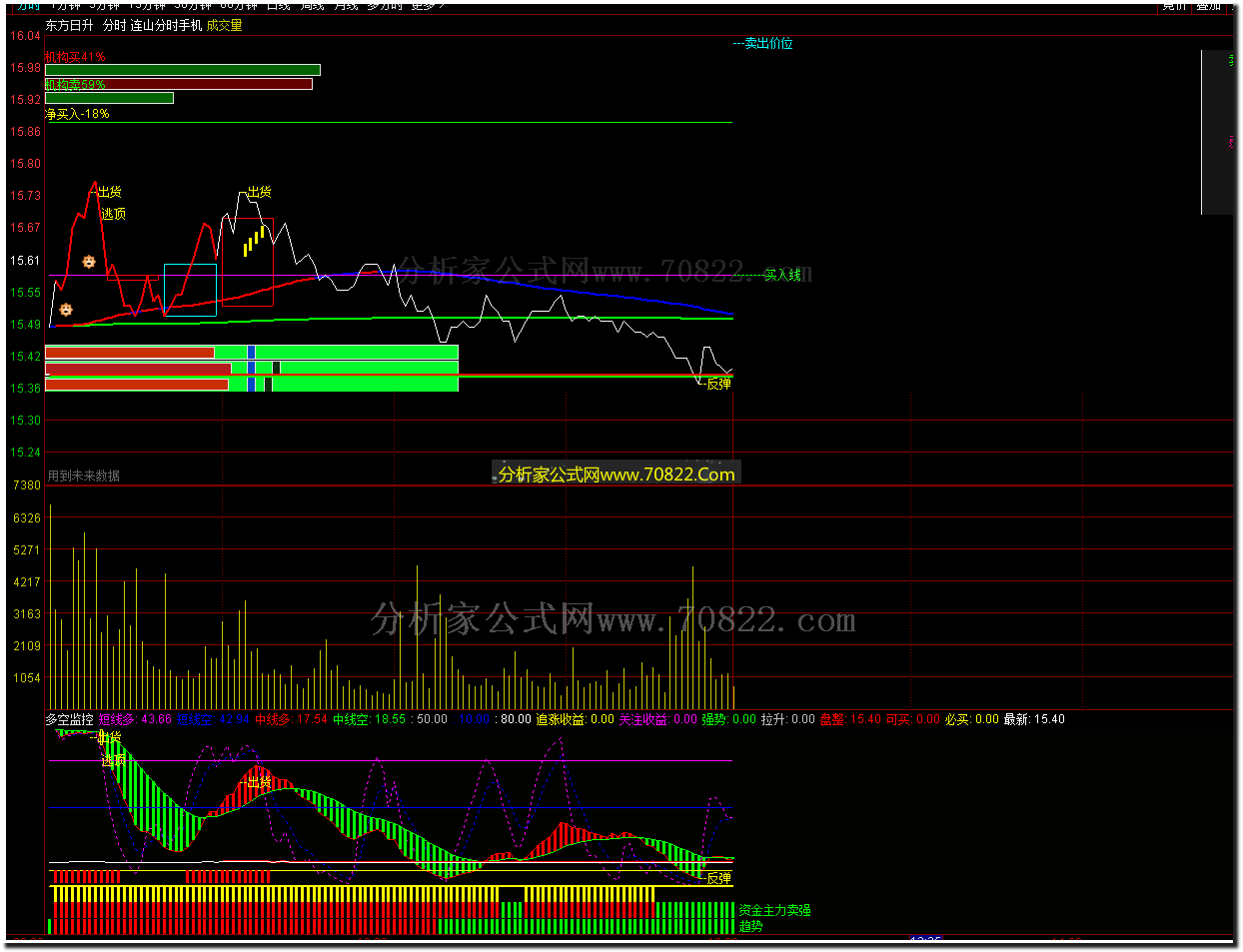Switch to the 60分钟 period tab
Viewport: 1243px width, 952px height.
point(239,5)
